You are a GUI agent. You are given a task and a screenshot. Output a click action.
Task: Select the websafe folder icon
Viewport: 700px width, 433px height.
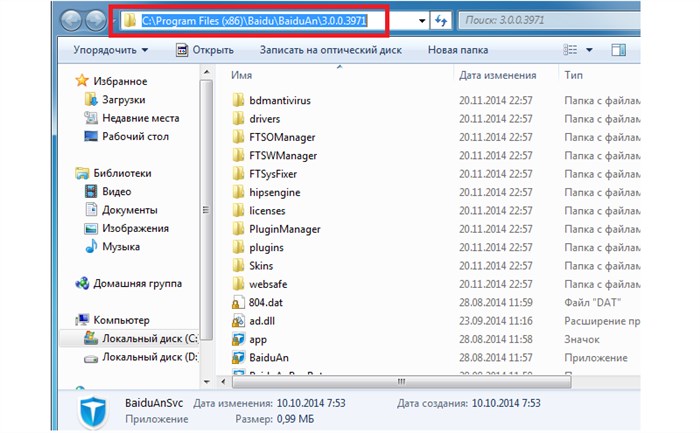click(238, 284)
